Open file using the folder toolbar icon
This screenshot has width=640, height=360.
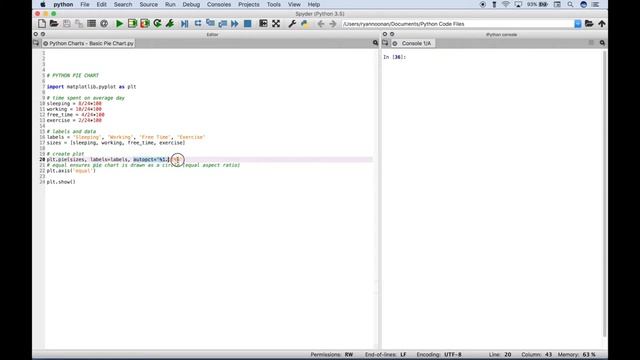[x=54, y=24]
